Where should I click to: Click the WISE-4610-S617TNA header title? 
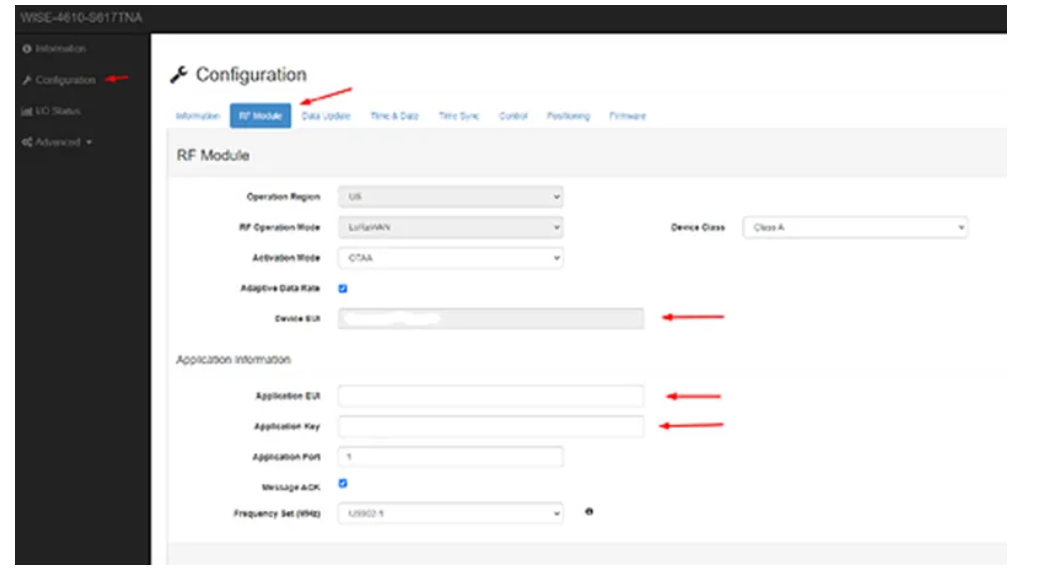[x=80, y=19]
